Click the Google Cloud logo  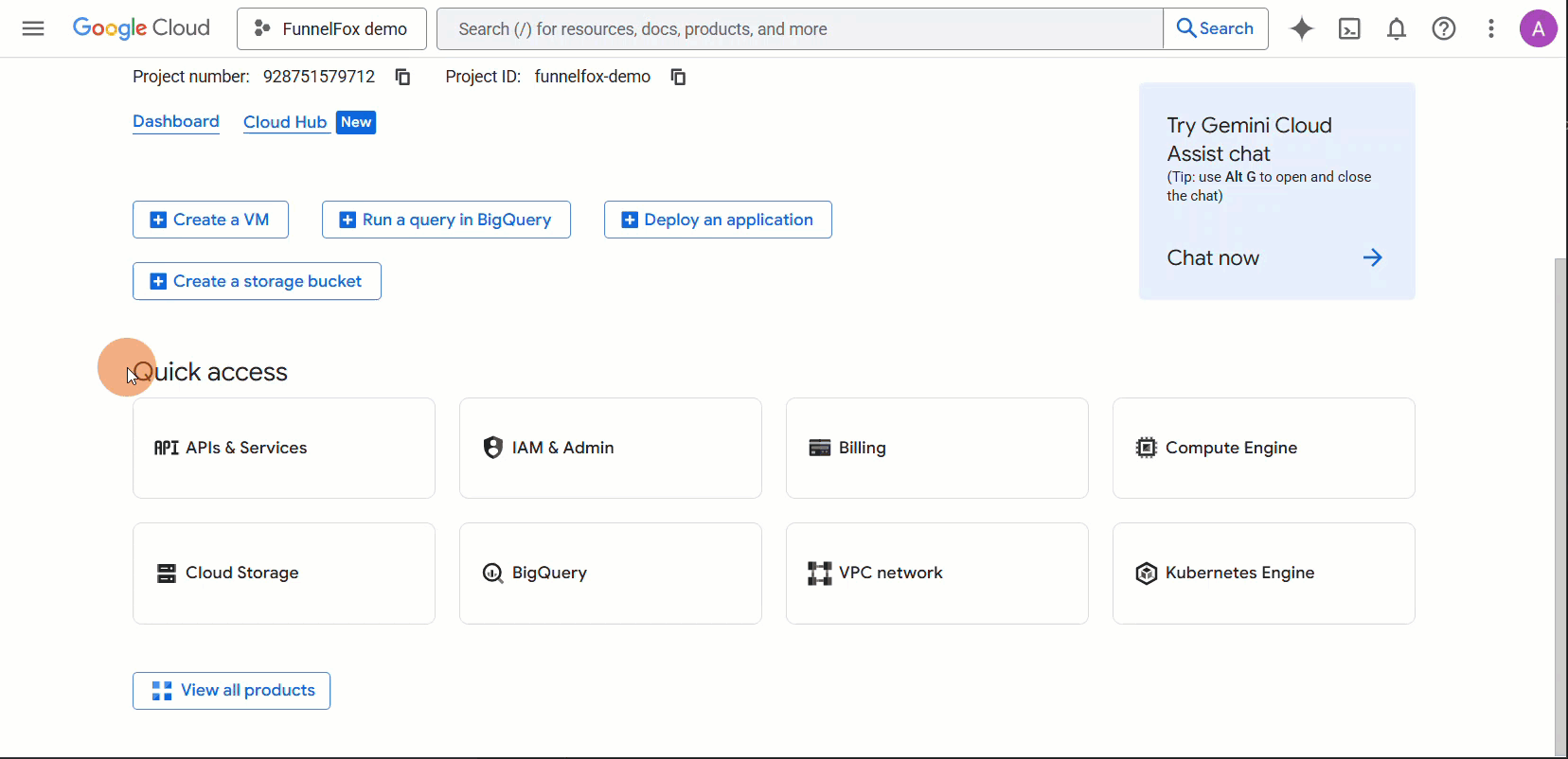(141, 28)
